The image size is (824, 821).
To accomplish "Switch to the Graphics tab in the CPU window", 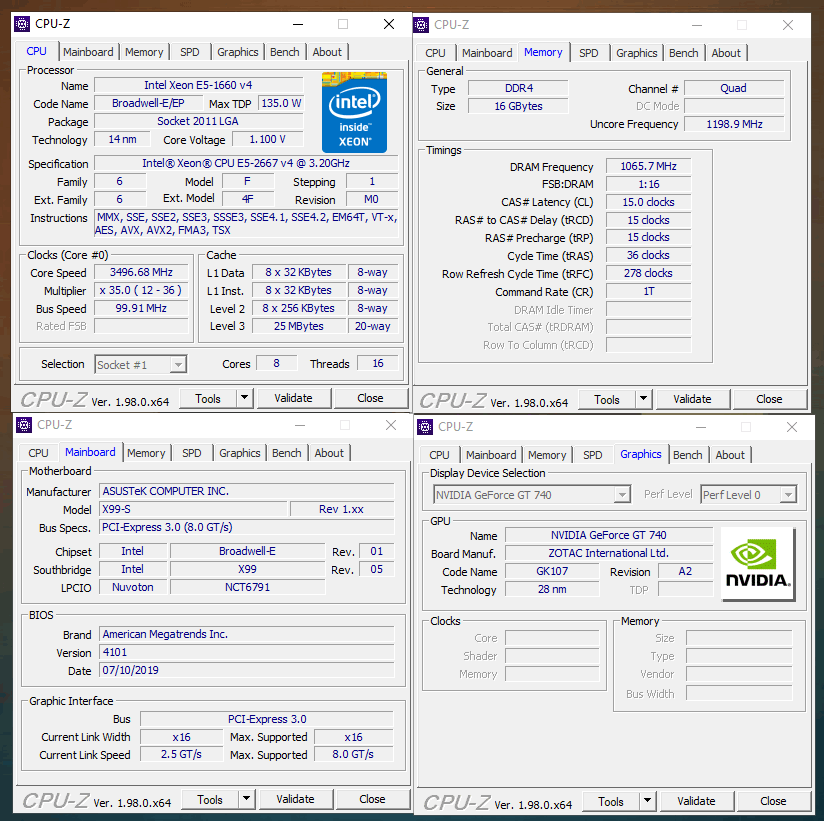I will point(238,52).
